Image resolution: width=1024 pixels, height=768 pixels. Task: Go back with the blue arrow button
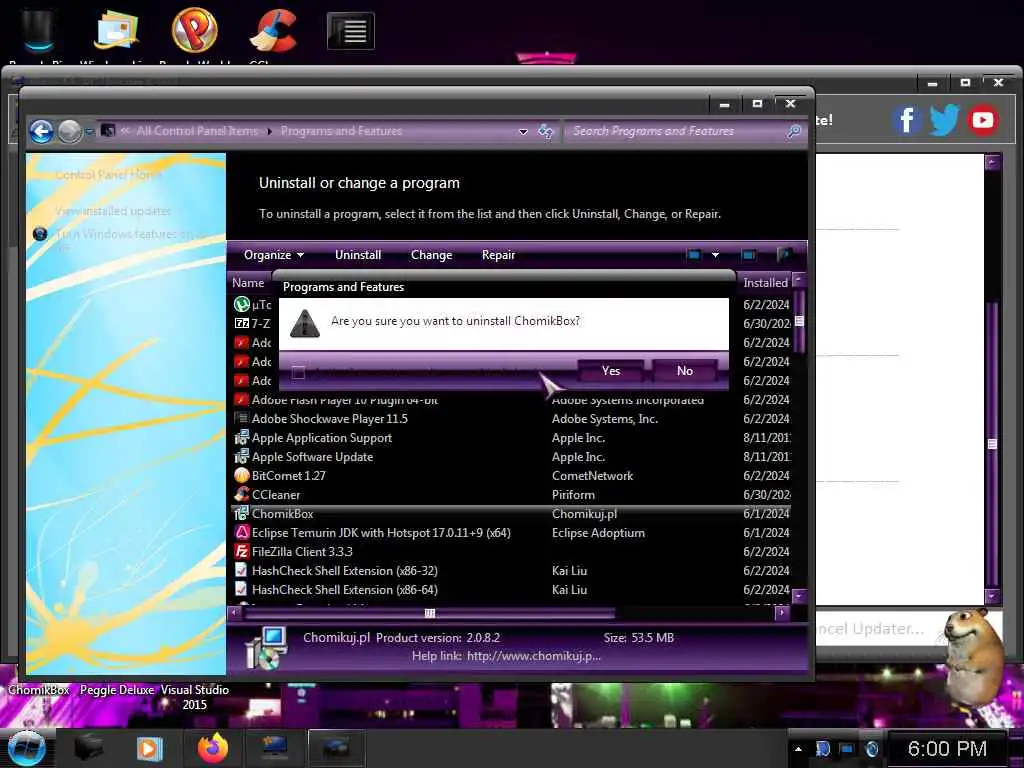click(x=42, y=131)
